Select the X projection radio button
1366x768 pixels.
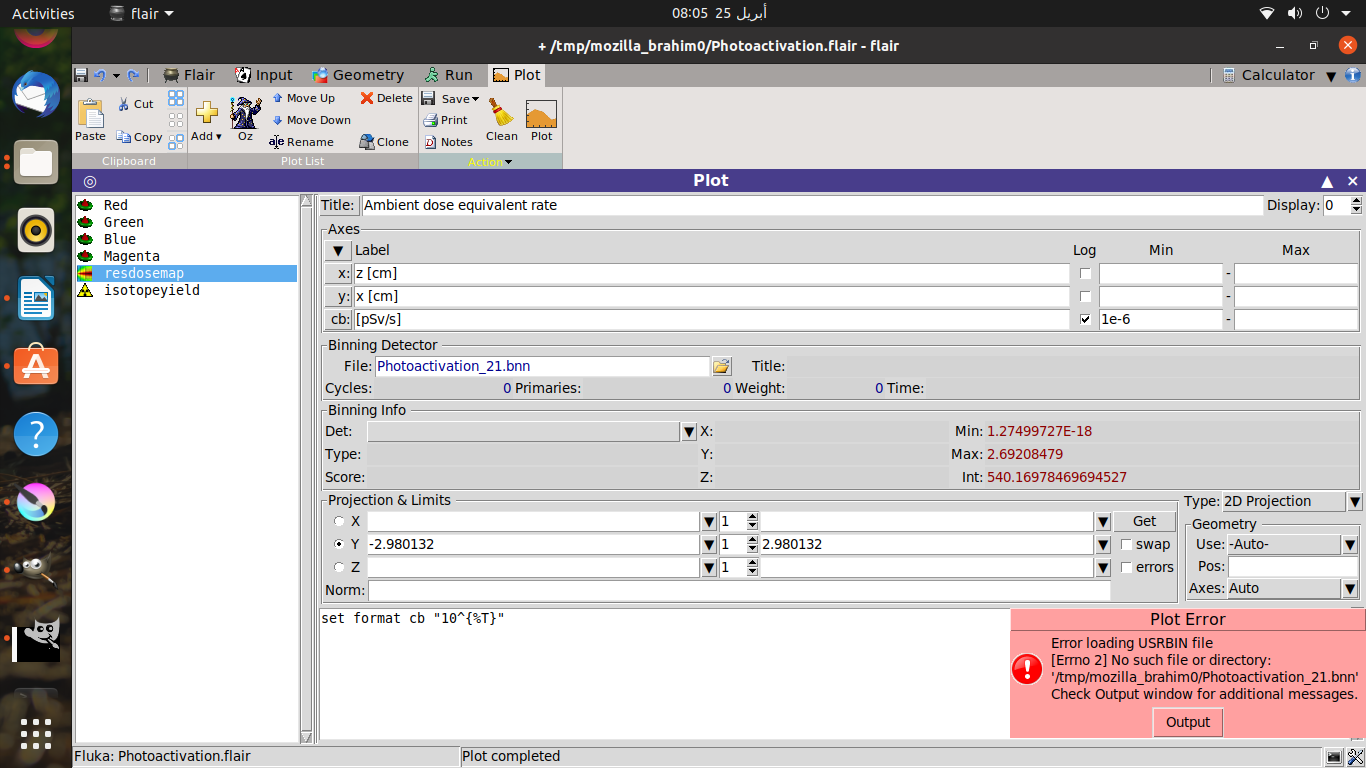(x=339, y=521)
